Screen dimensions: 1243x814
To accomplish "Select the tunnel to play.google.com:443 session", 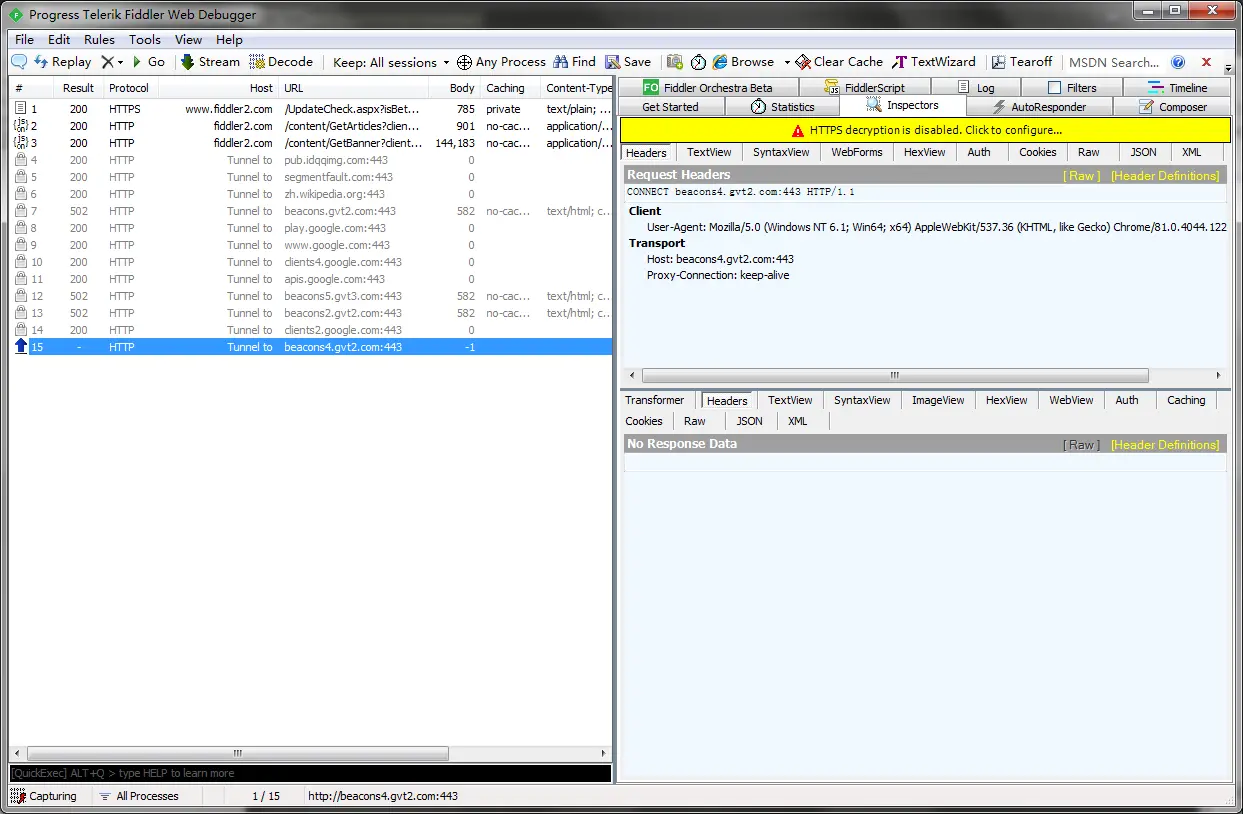I will coord(311,228).
